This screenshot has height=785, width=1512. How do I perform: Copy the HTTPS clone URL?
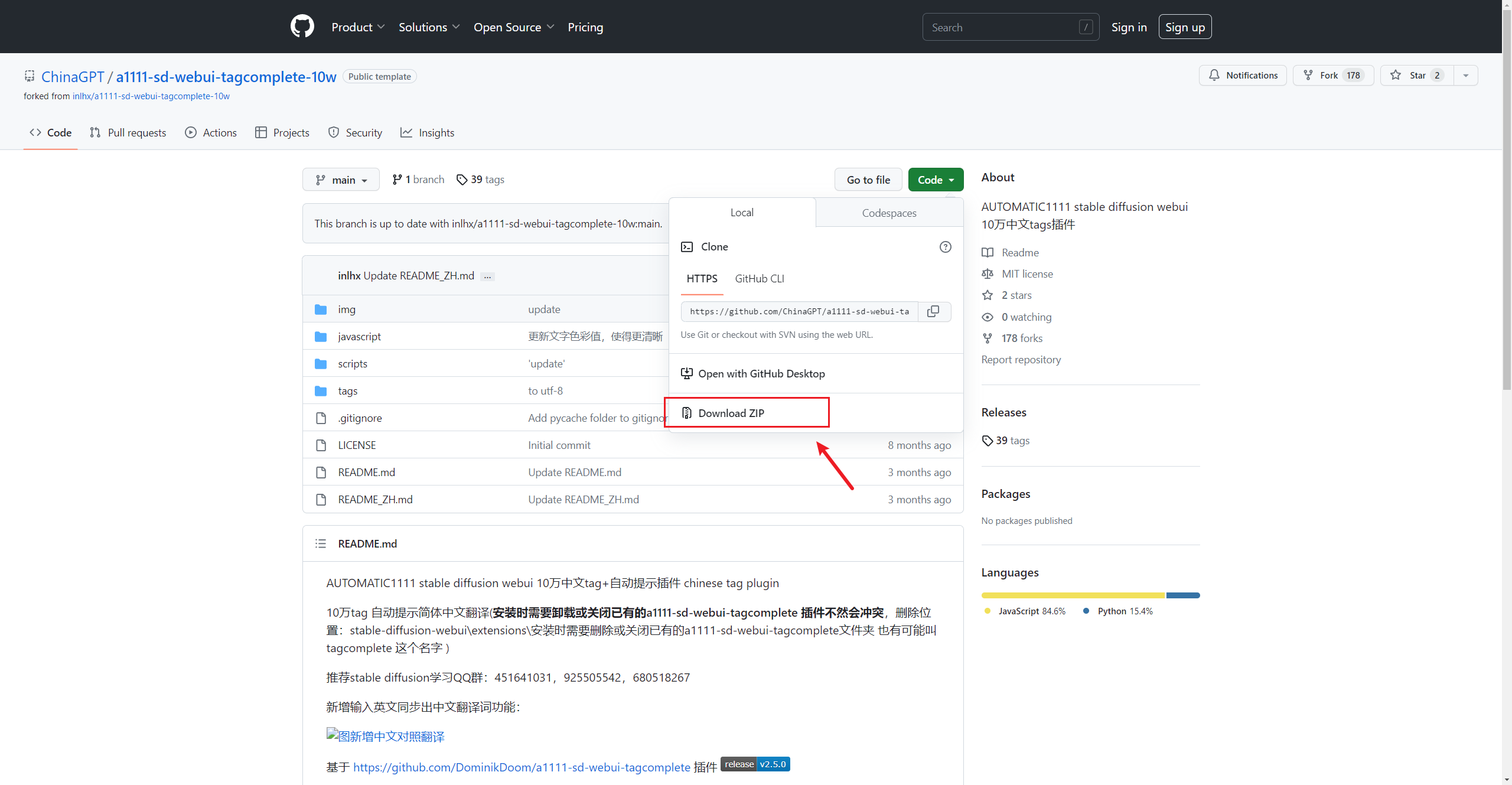(933, 311)
